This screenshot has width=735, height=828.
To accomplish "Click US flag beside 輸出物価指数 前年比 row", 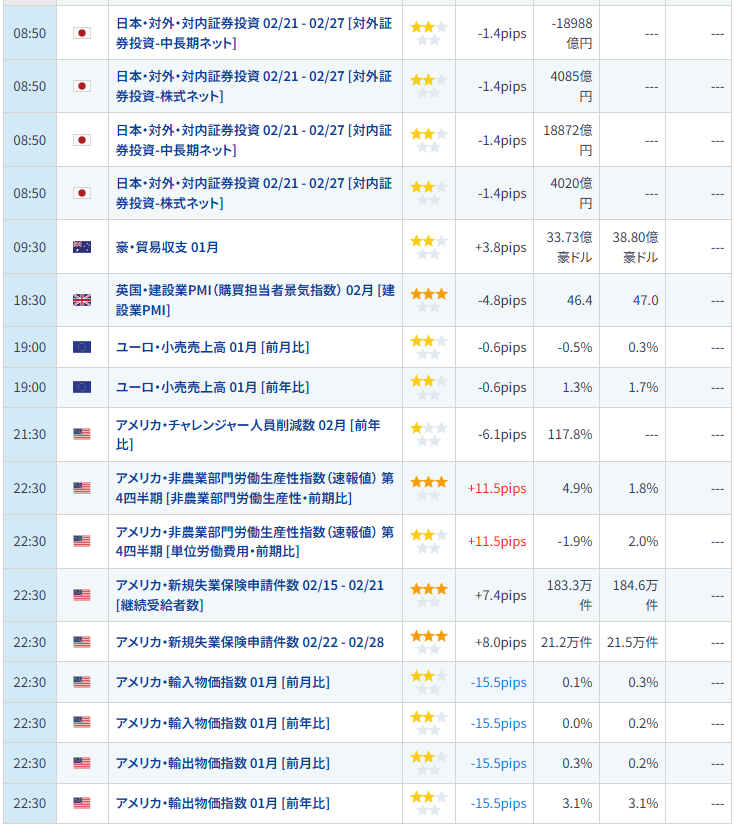I will [82, 803].
